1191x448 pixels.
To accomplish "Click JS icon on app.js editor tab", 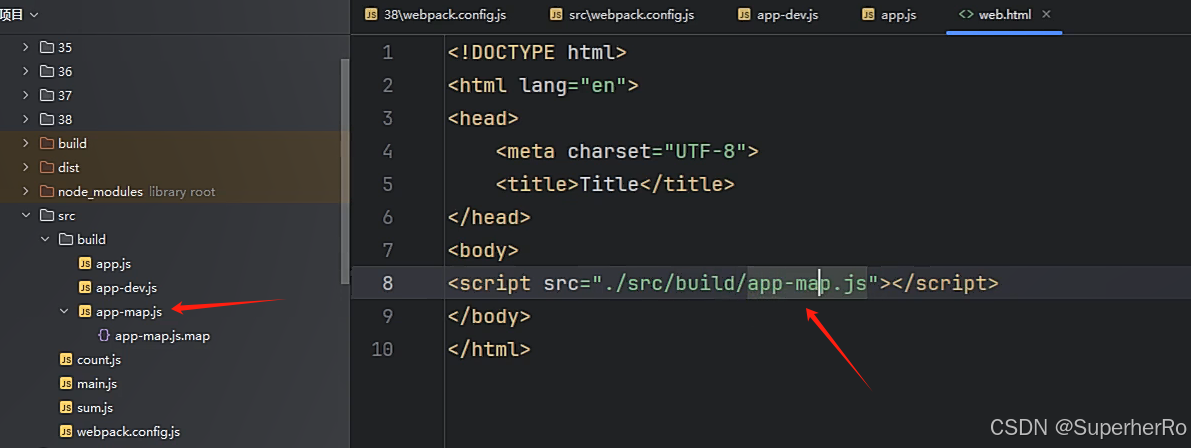I will [x=869, y=14].
